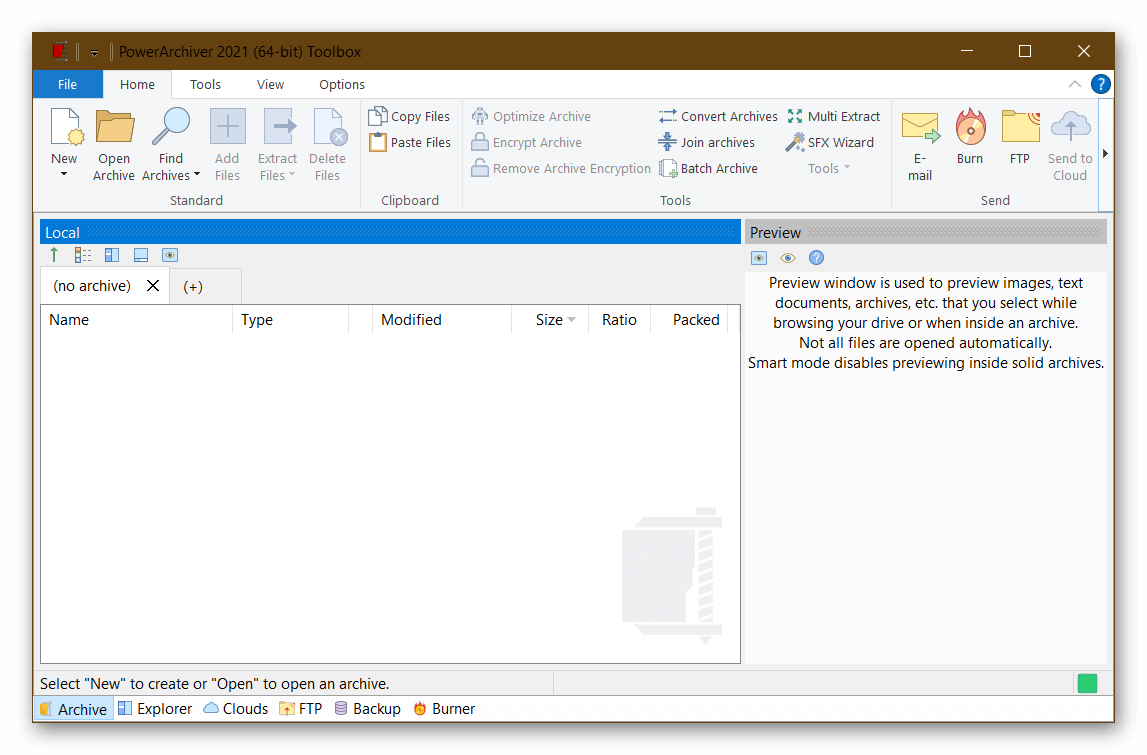
Task: Click the Find Archives magnifier icon
Action: (171, 127)
